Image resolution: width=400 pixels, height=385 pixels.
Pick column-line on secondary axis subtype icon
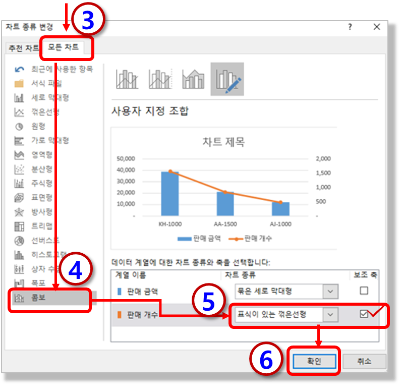[160, 79]
